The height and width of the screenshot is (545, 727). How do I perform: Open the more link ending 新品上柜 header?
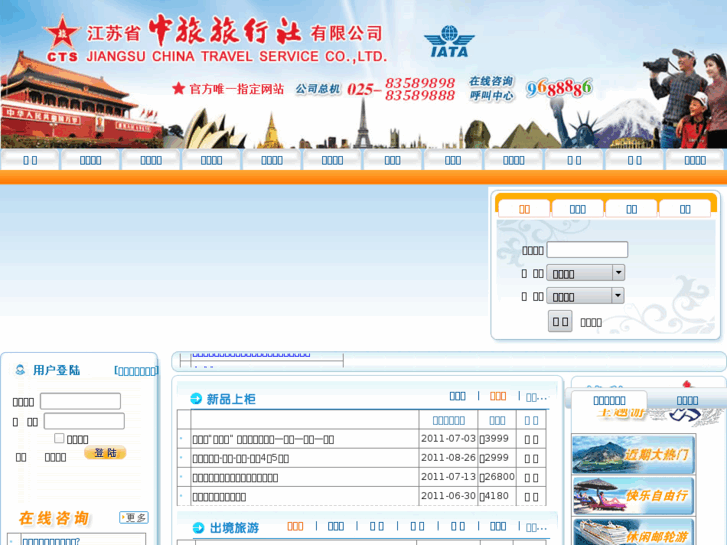point(537,398)
